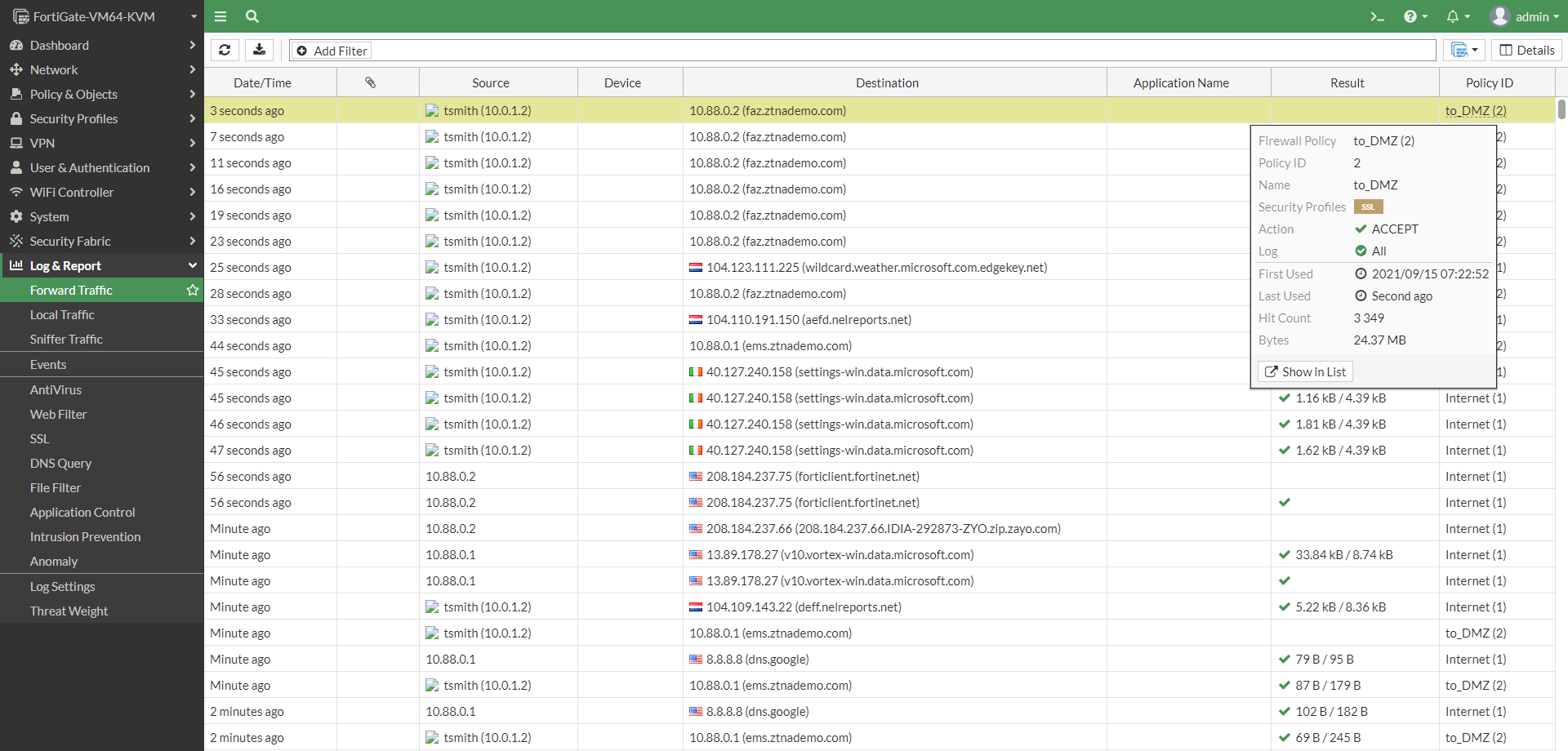
Task: Open the Local Traffic log page
Action: [x=62, y=314]
